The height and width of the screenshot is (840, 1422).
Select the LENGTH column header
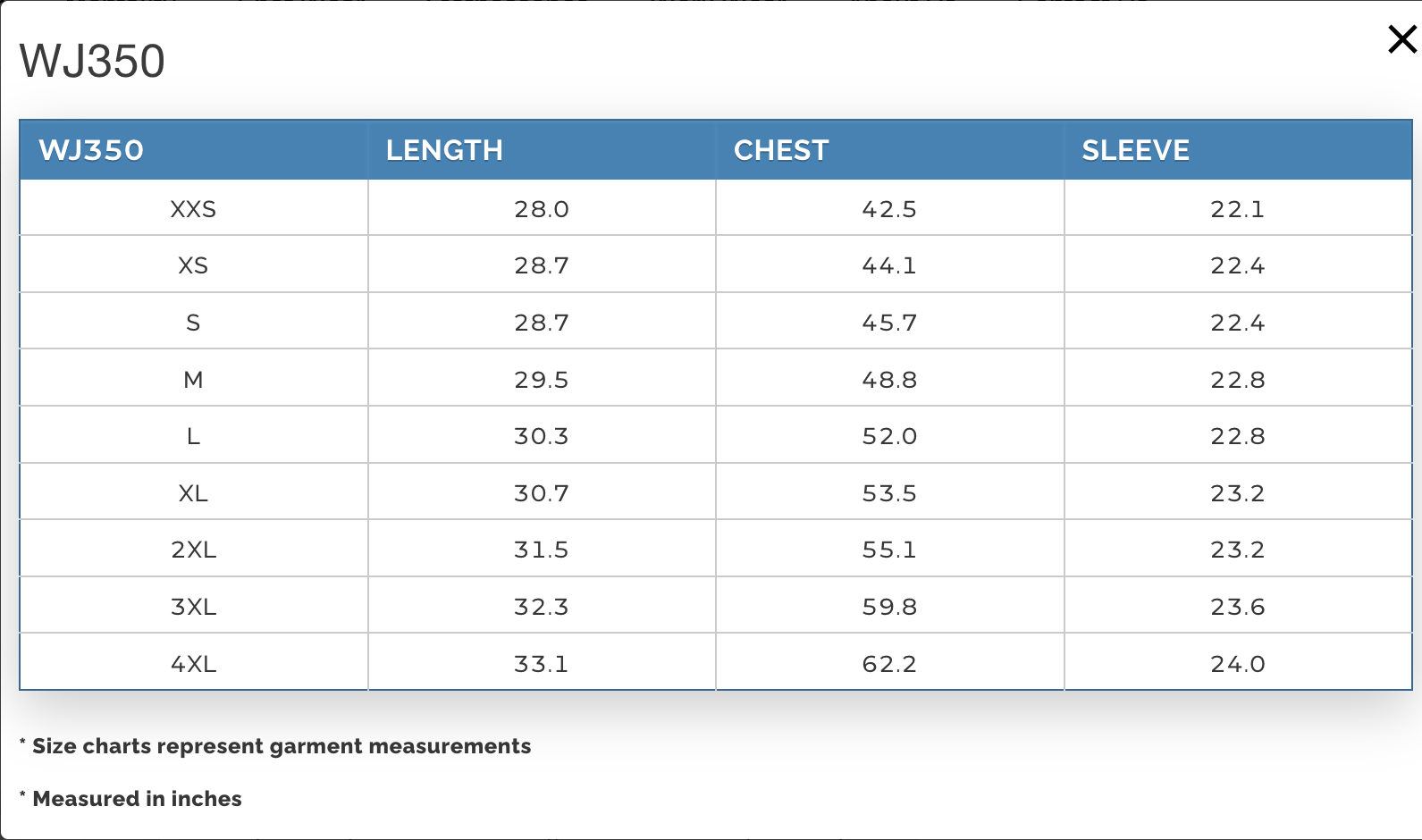[x=443, y=150]
